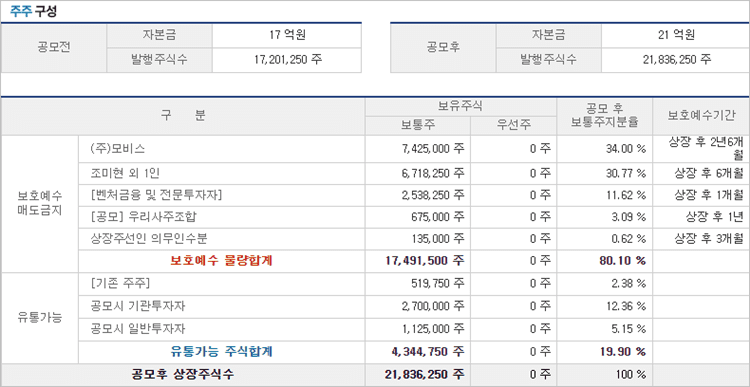The width and height of the screenshot is (750, 387).
Task: Click the 34.00 % ownership value
Action: (x=625, y=149)
